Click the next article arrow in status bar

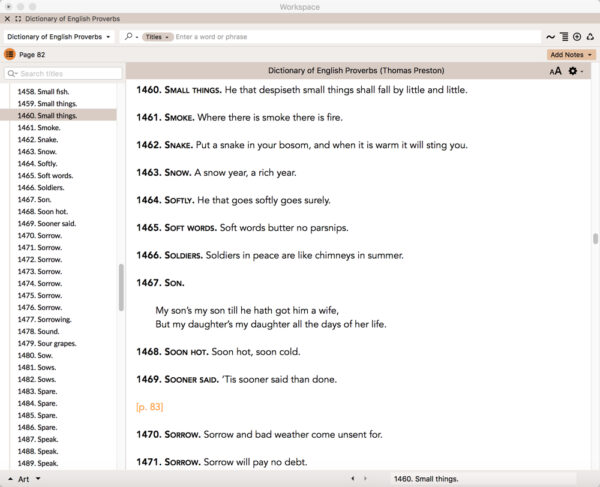(365, 479)
